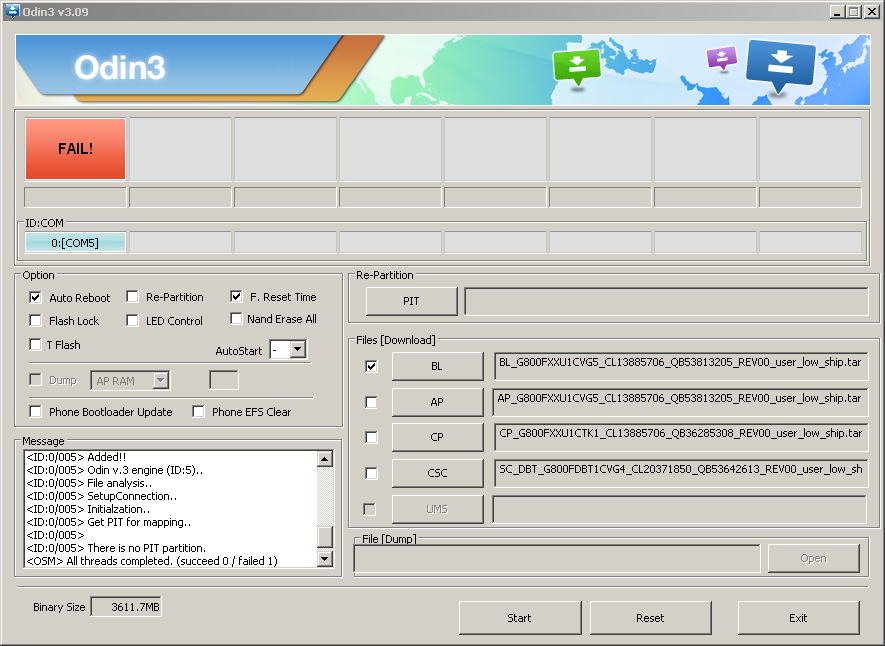Close the Odin3 window

click(871, 11)
